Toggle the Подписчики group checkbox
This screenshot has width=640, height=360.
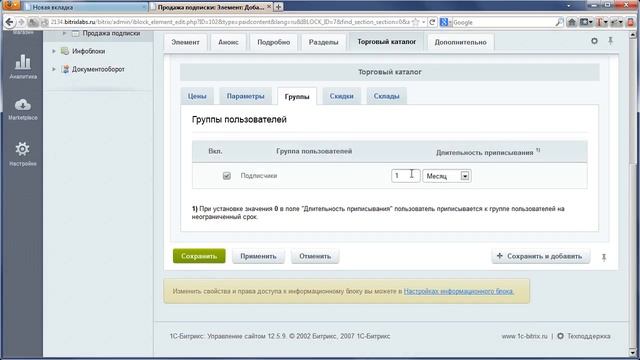coord(227,176)
